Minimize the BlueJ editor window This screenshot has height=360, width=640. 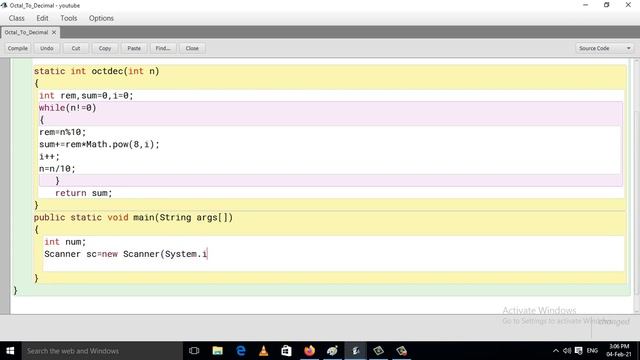tap(585, 5)
